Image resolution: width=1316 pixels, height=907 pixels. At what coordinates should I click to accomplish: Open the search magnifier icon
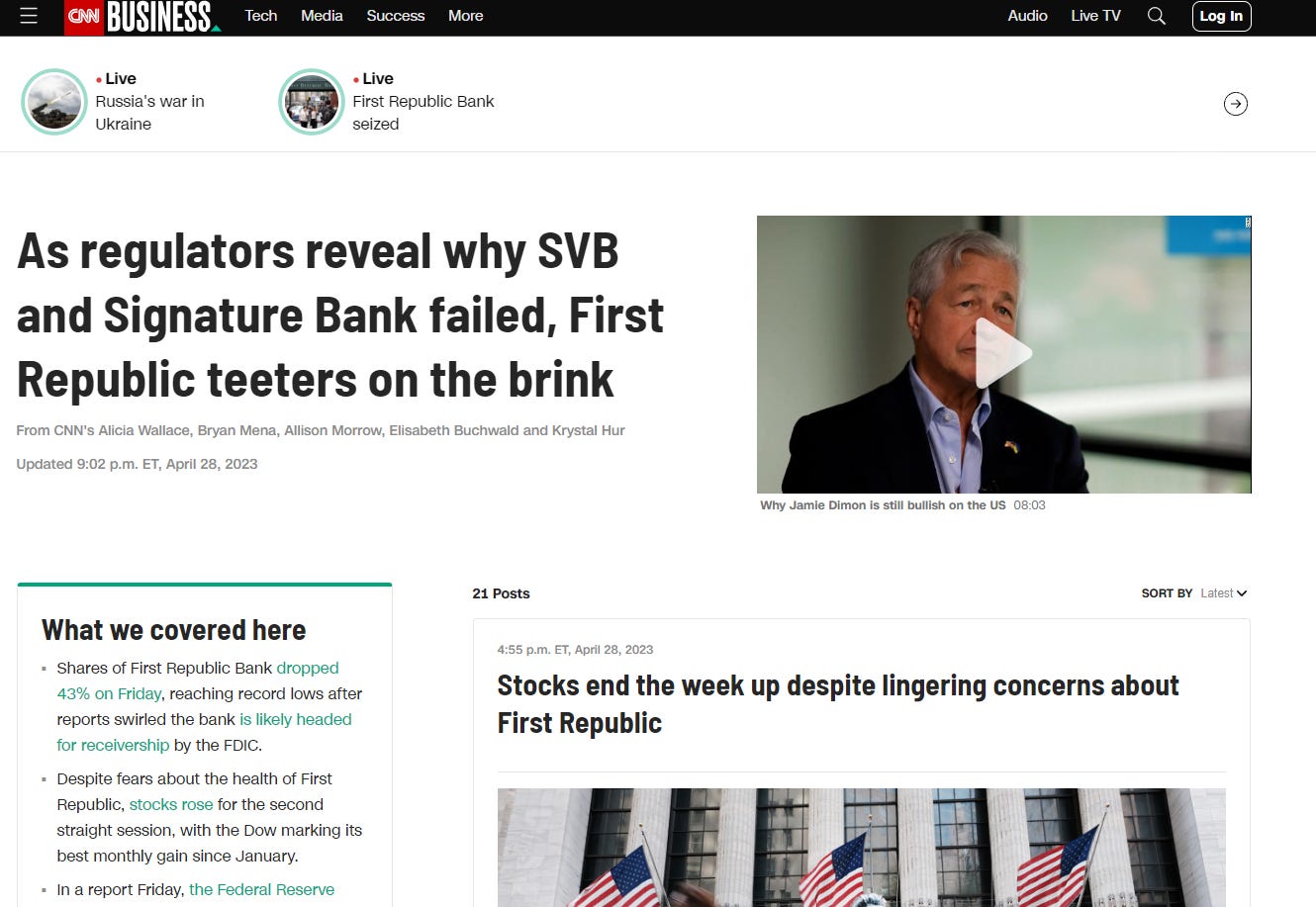(x=1156, y=16)
